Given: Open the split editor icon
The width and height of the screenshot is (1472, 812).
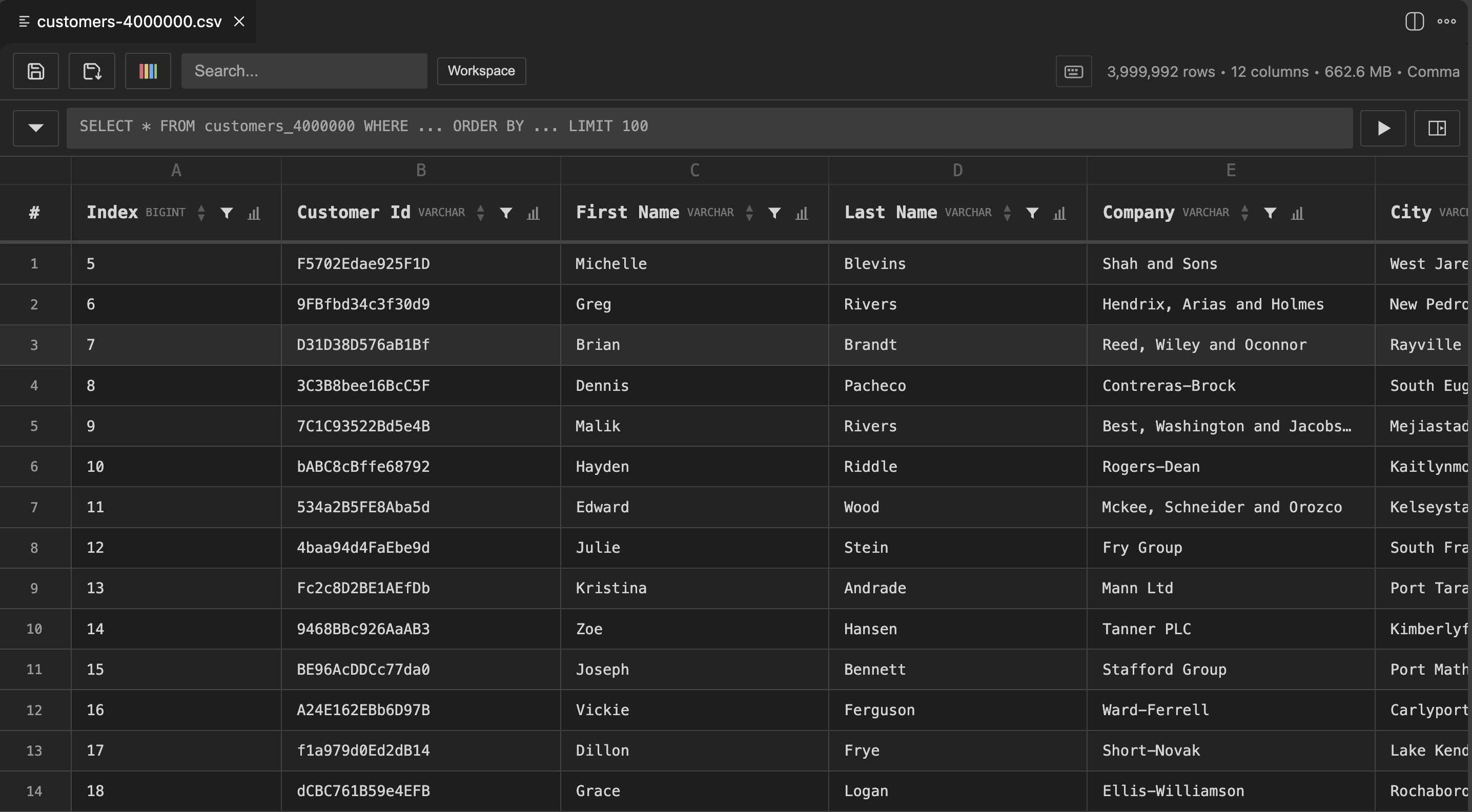Looking at the screenshot, I should [x=1414, y=21].
